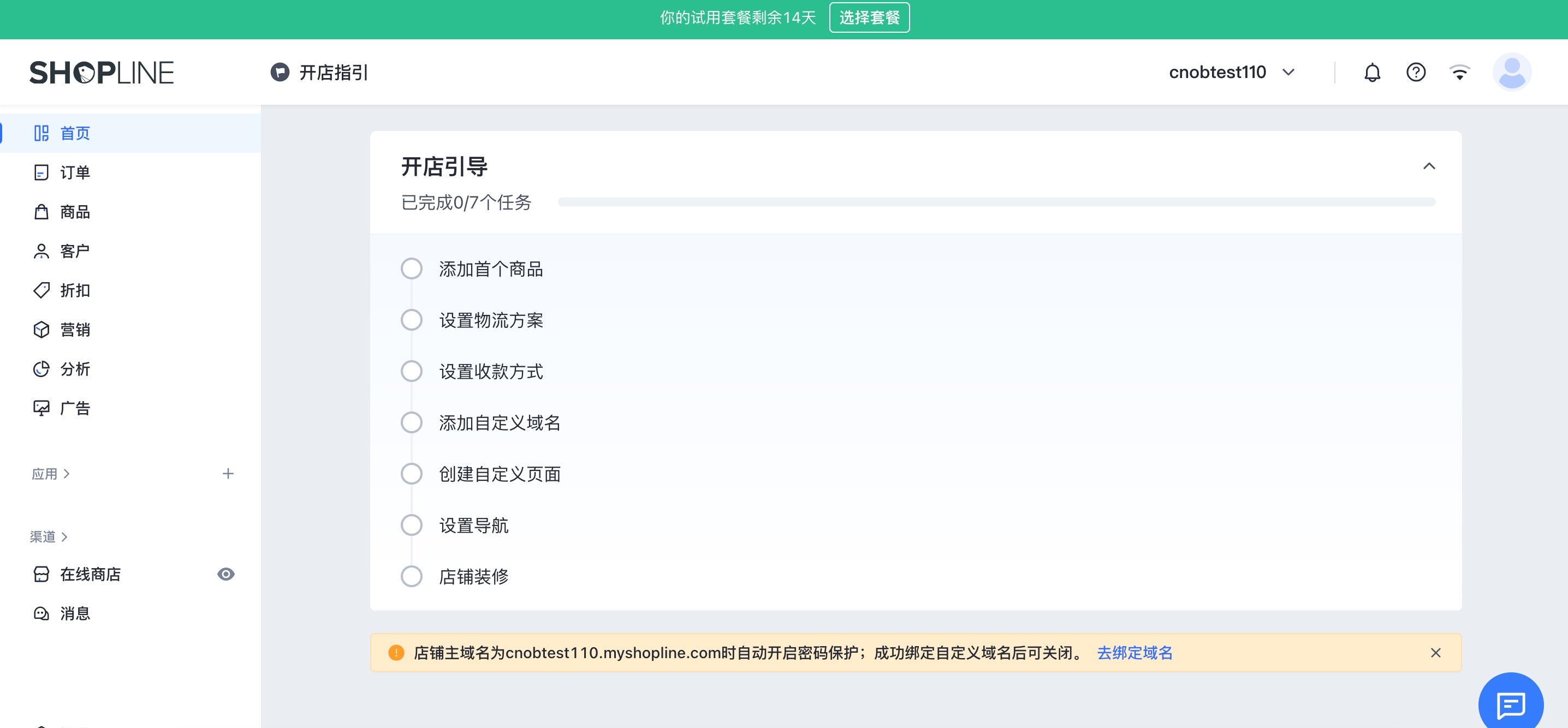Click the 营销 cube icon
The image size is (1568, 728).
41,330
